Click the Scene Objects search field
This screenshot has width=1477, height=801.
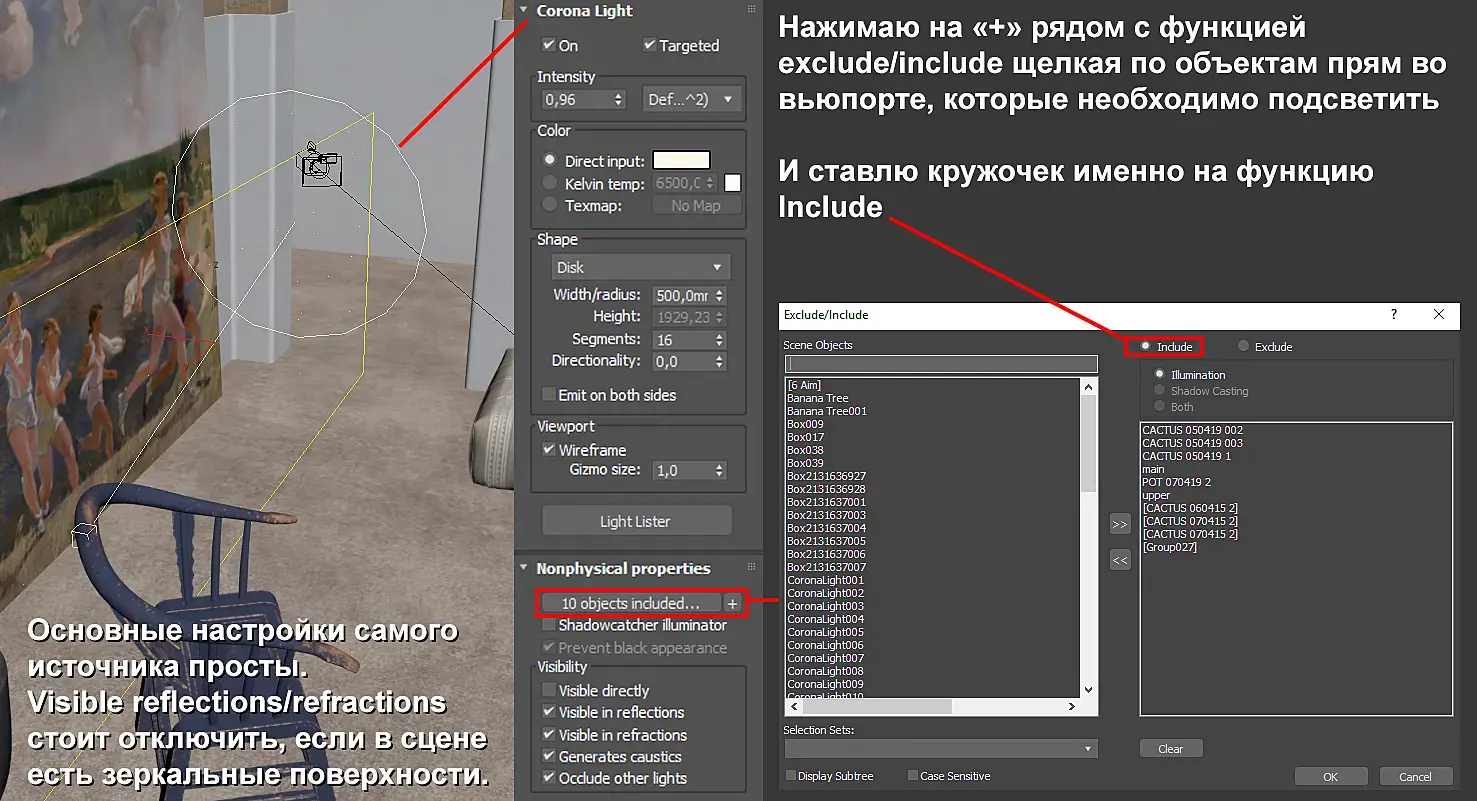pos(940,364)
